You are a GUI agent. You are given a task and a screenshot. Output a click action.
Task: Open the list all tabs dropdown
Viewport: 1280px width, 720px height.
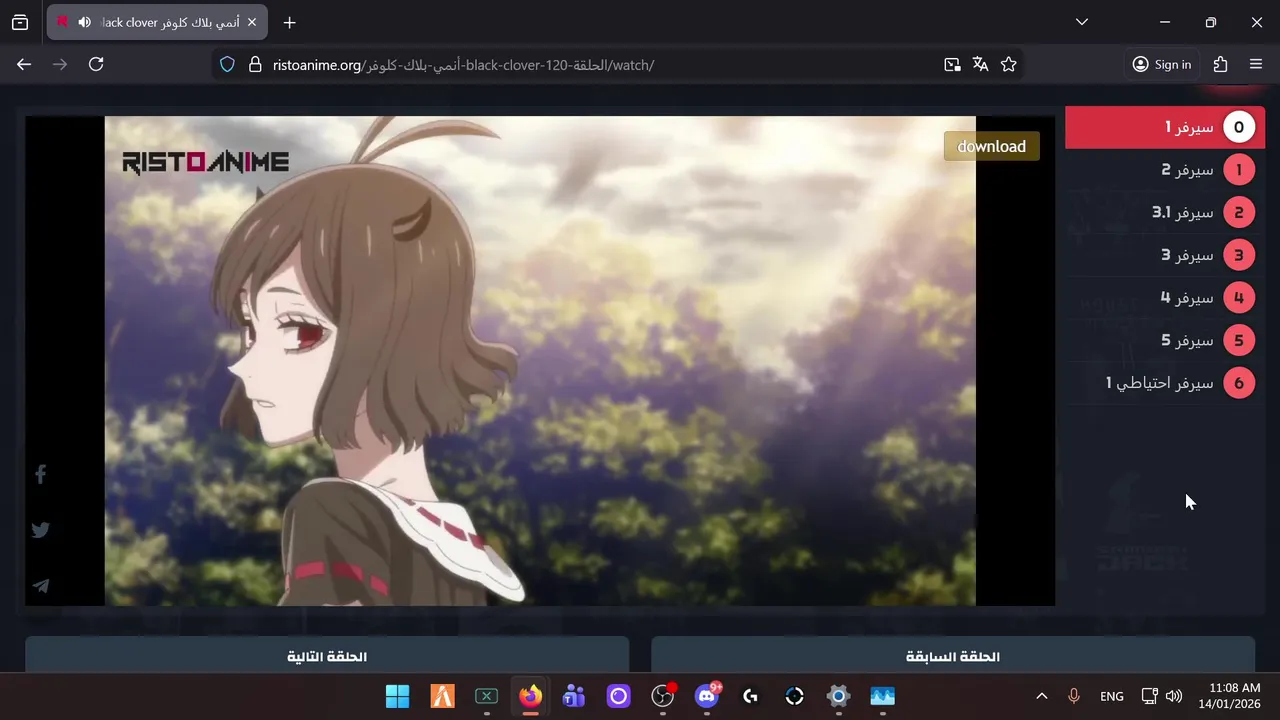pos(1081,22)
